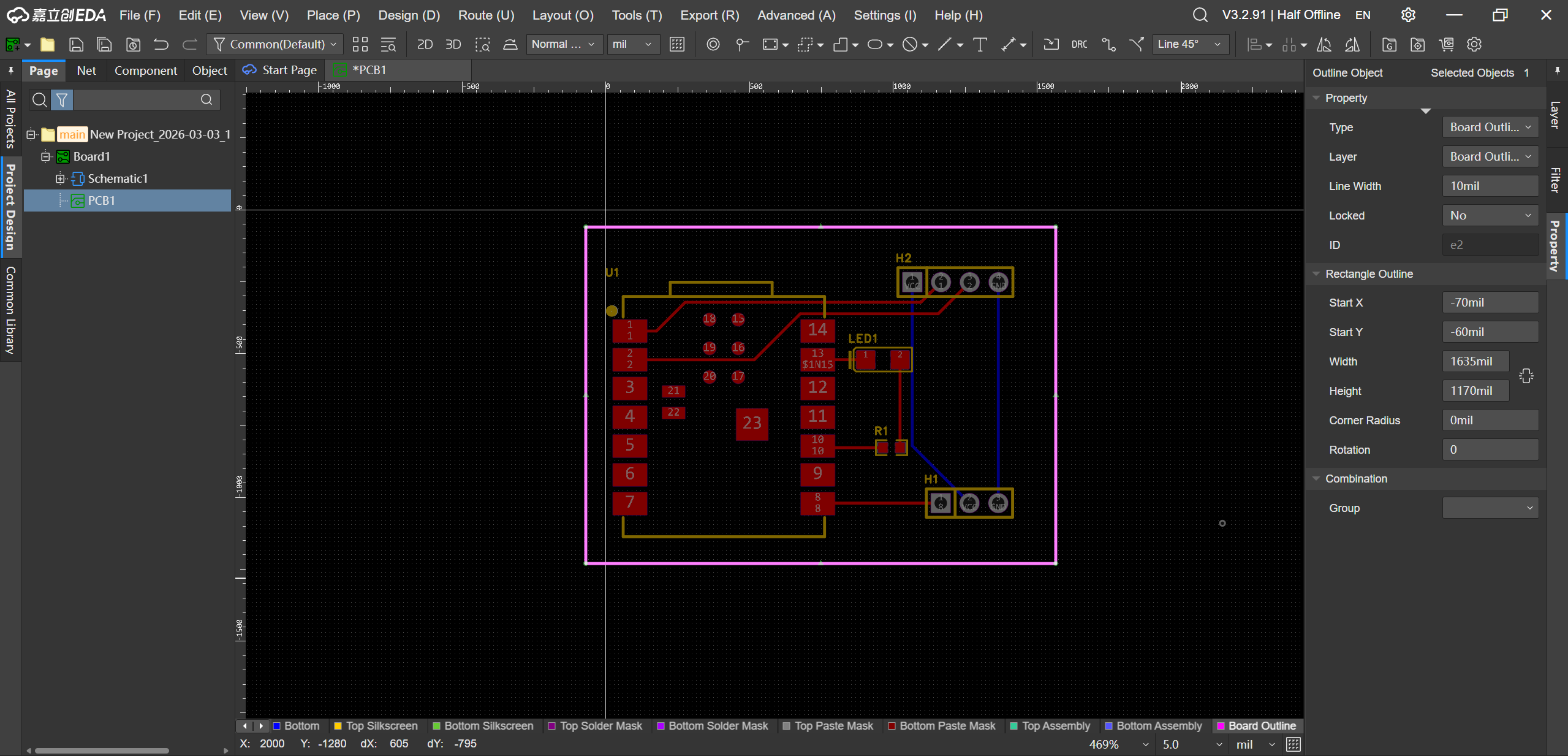Open the Route menu

click(x=486, y=15)
